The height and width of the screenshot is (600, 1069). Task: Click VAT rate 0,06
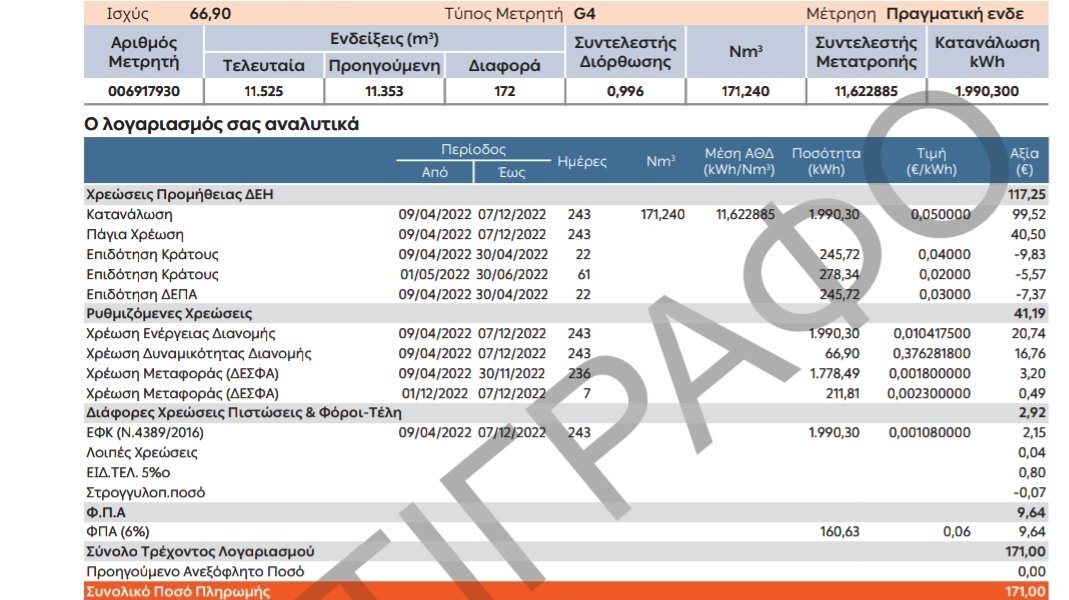pos(957,531)
